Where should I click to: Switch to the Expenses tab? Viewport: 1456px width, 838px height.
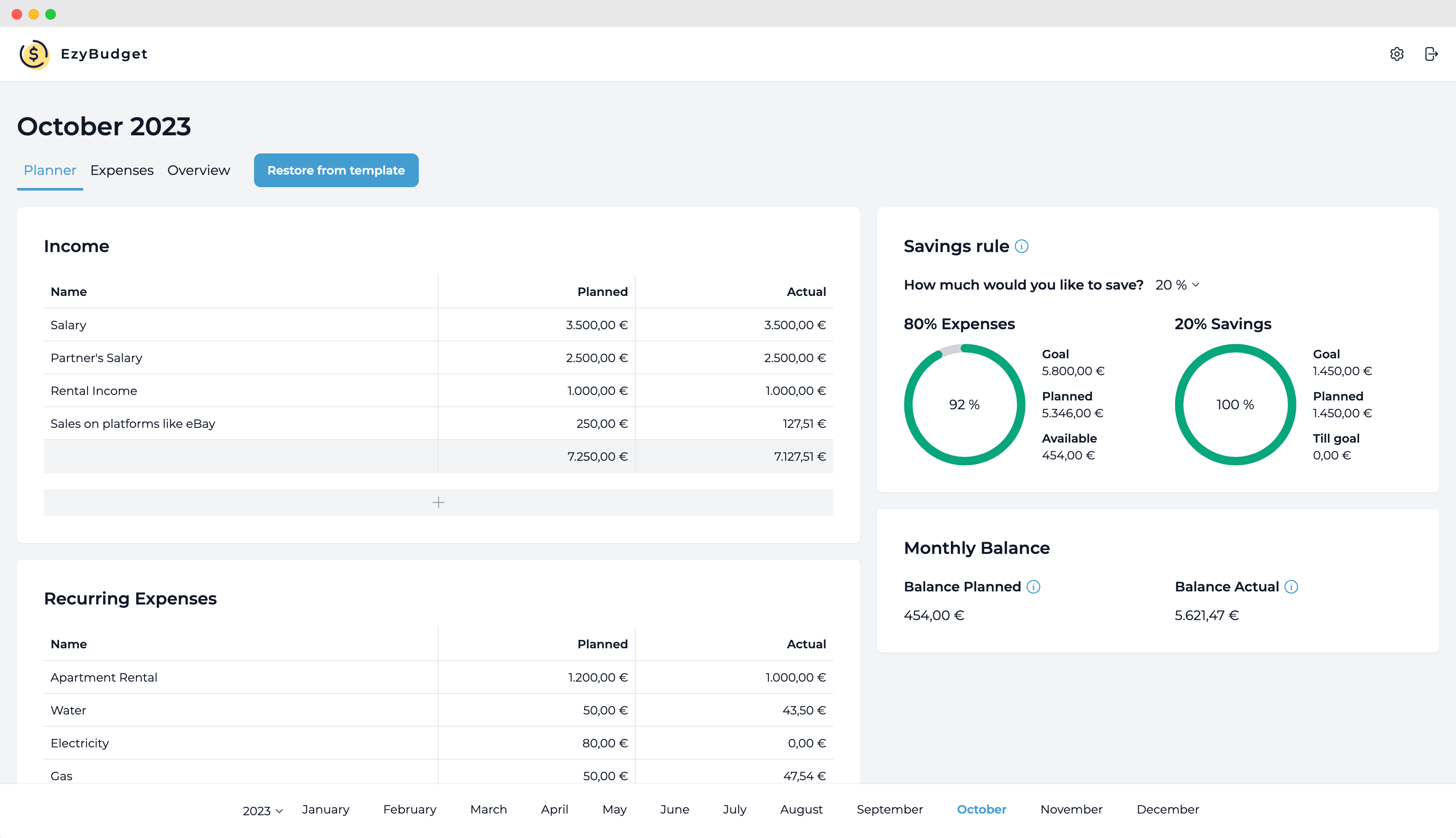[x=122, y=170]
